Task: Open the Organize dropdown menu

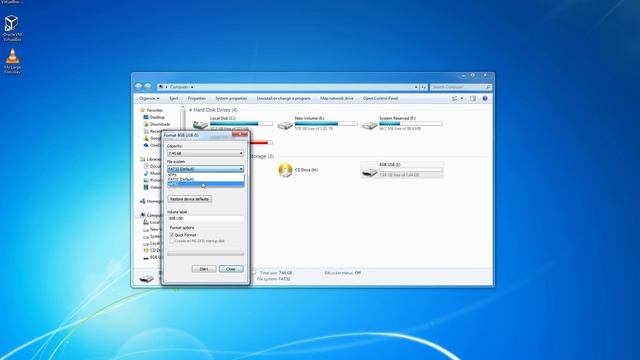Action: tap(149, 98)
